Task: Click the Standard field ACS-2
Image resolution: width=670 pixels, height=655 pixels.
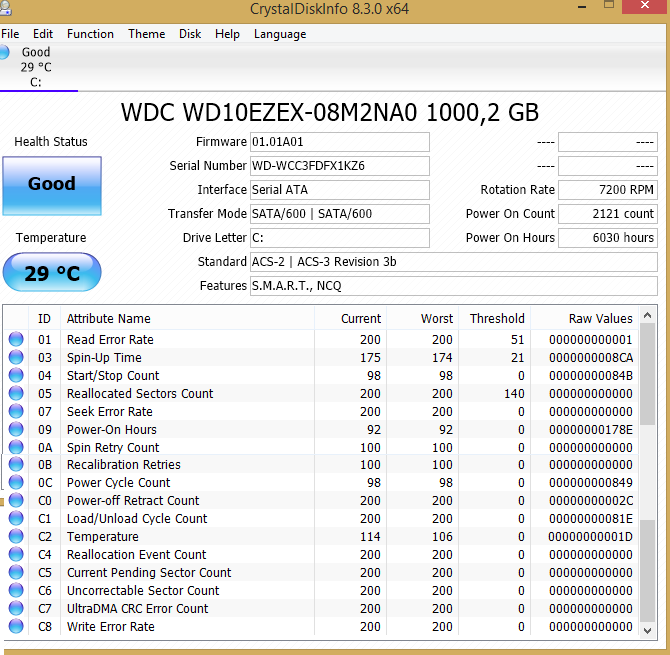Action: [x=453, y=261]
